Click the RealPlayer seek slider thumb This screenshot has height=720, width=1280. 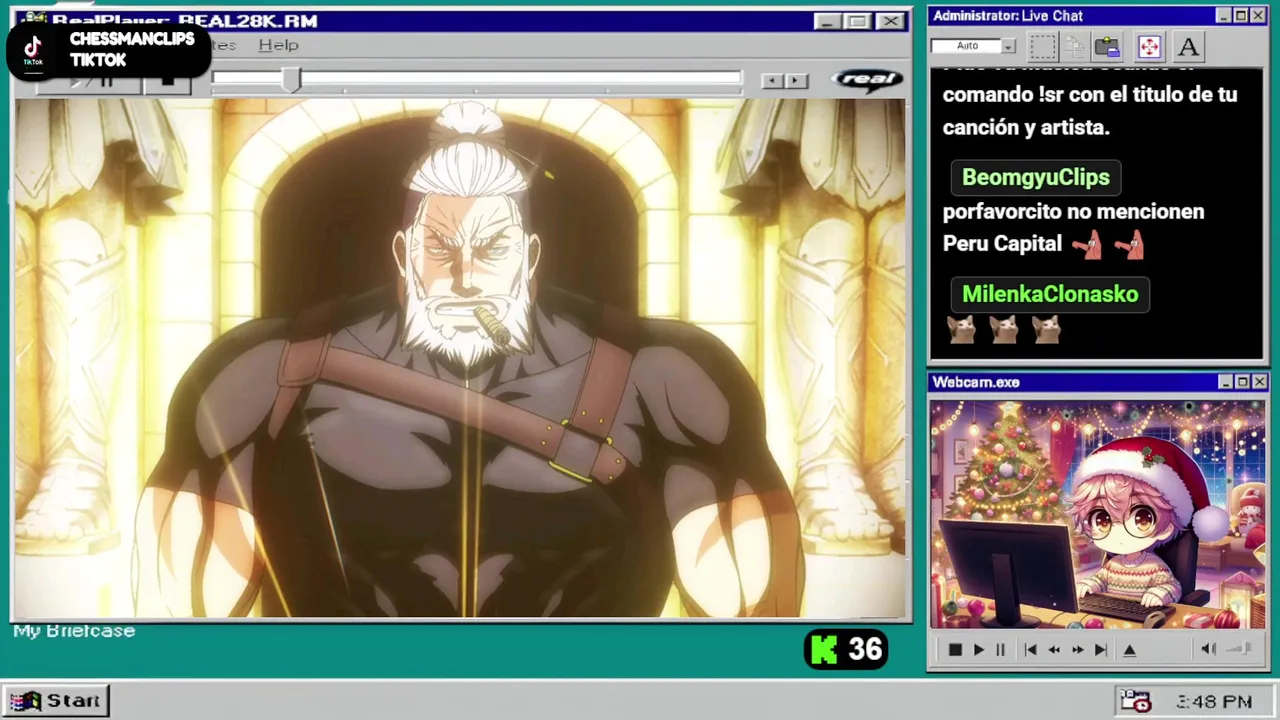(x=291, y=80)
